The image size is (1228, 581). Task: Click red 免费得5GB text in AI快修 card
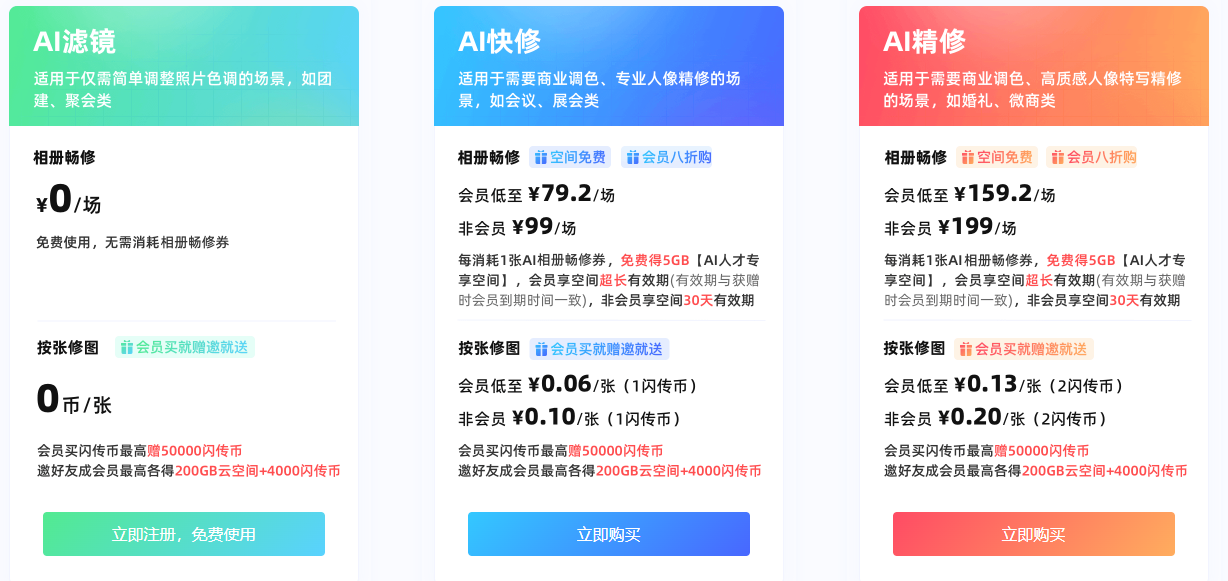click(653, 260)
